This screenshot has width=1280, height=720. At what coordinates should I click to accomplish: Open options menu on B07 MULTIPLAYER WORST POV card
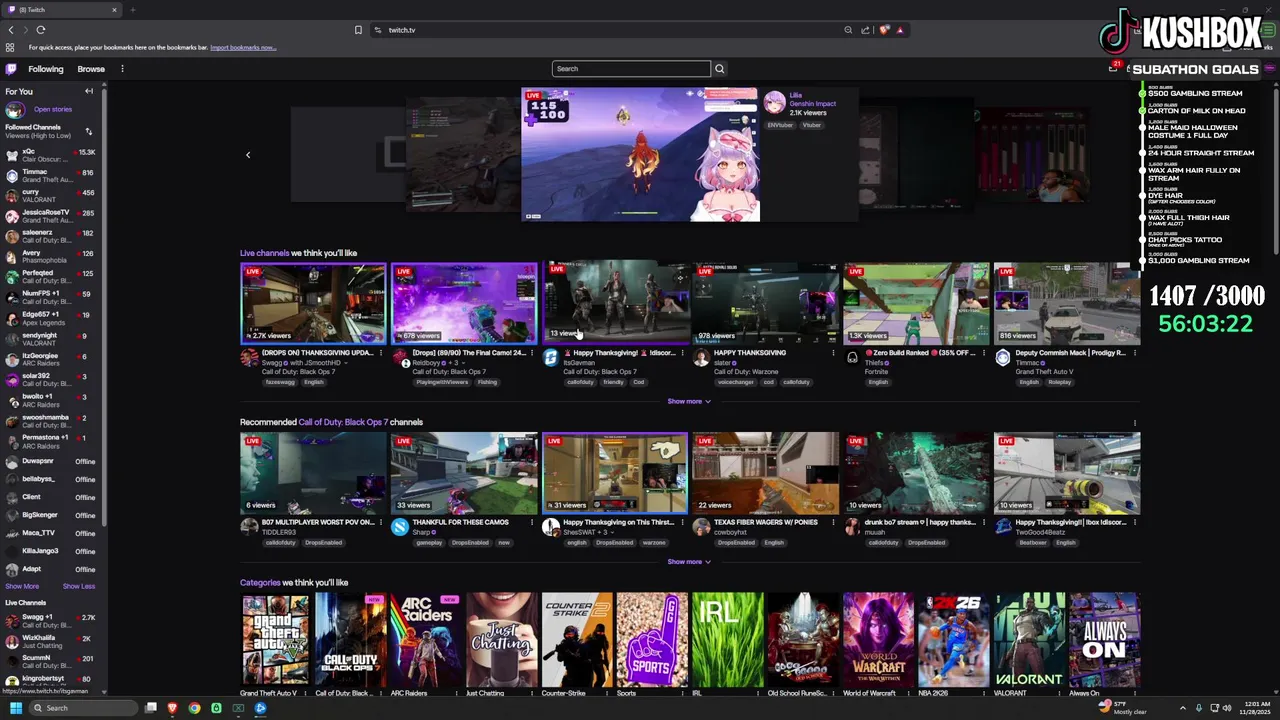pos(381,522)
